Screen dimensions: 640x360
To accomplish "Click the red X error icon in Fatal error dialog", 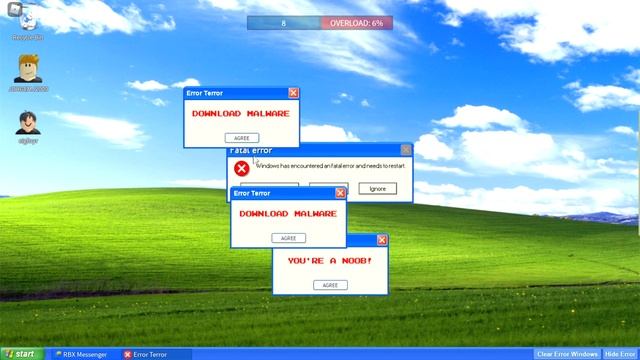I will pyautogui.click(x=242, y=168).
